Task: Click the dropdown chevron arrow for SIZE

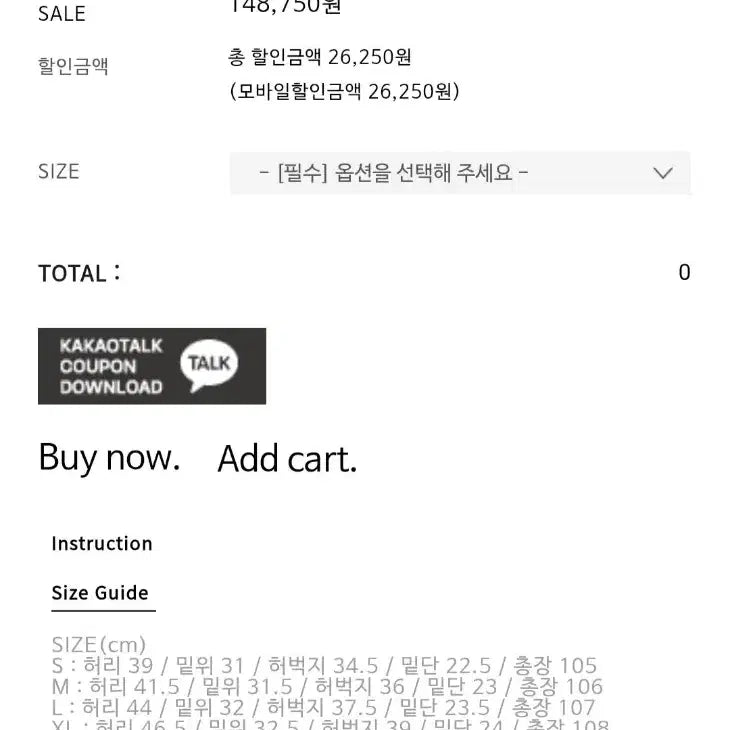Action: (662, 173)
